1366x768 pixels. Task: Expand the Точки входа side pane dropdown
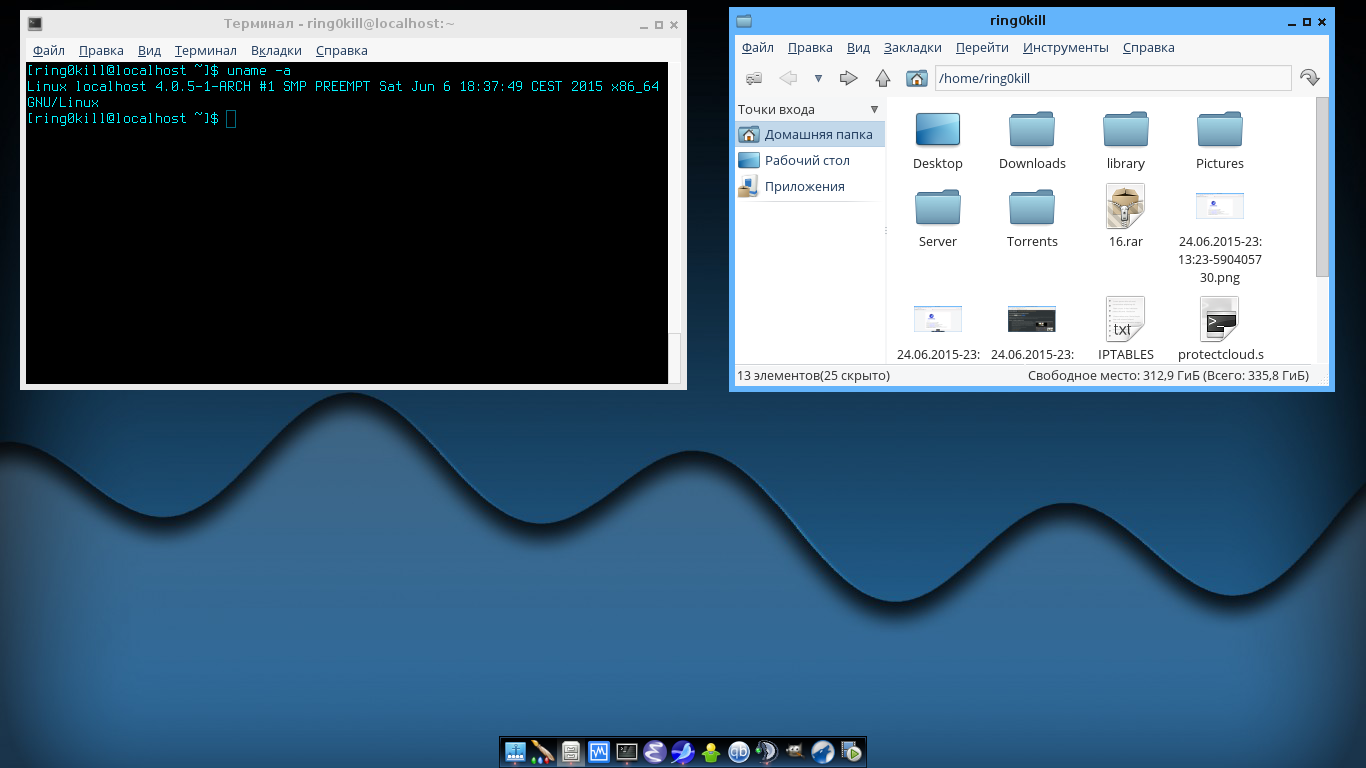[x=874, y=109]
